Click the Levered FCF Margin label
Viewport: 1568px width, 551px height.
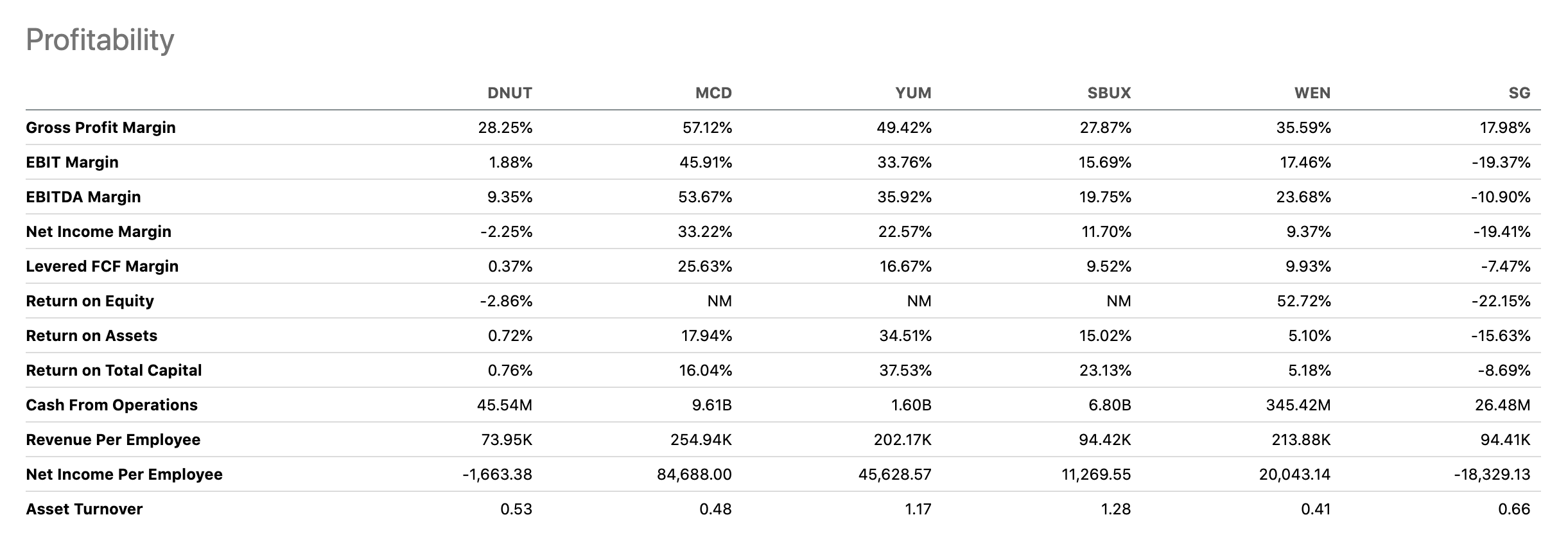pos(102,267)
